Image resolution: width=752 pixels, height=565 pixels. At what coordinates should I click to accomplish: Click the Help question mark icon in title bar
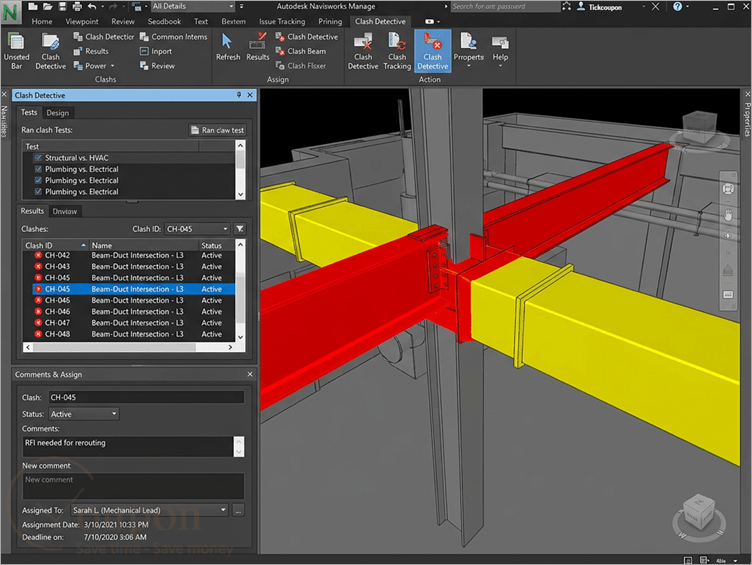[x=677, y=7]
